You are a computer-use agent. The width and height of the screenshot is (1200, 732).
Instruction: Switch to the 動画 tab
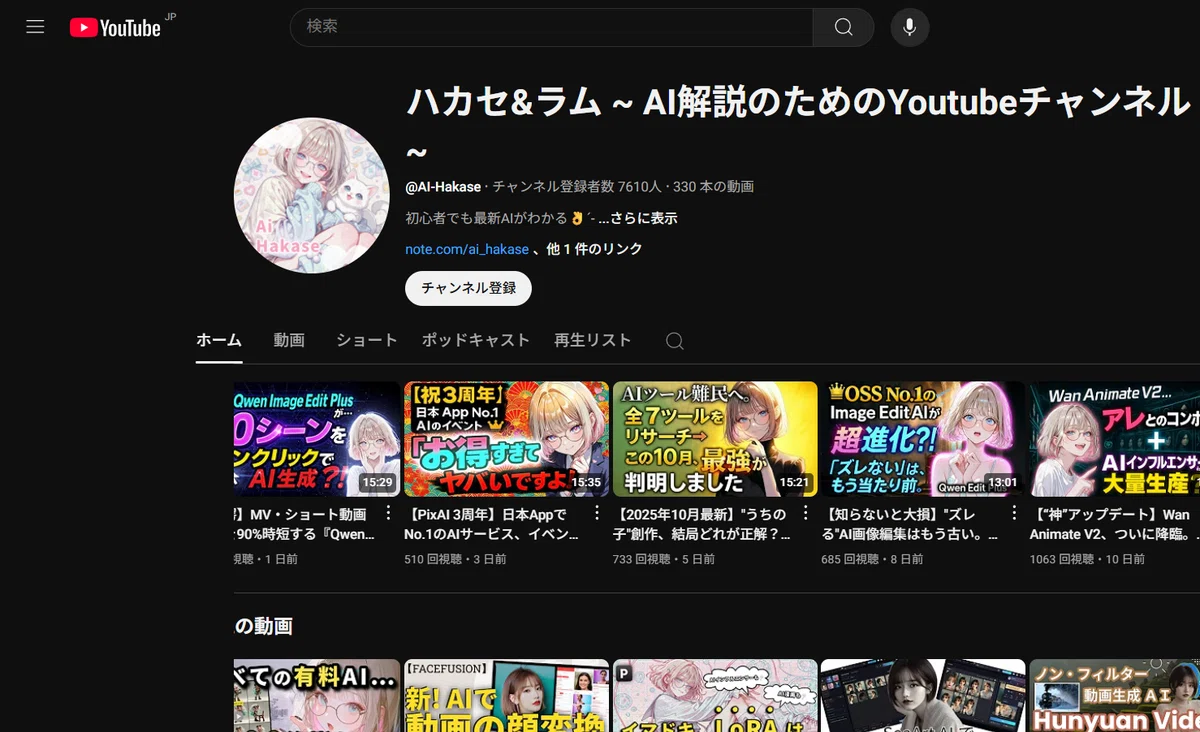coord(289,340)
